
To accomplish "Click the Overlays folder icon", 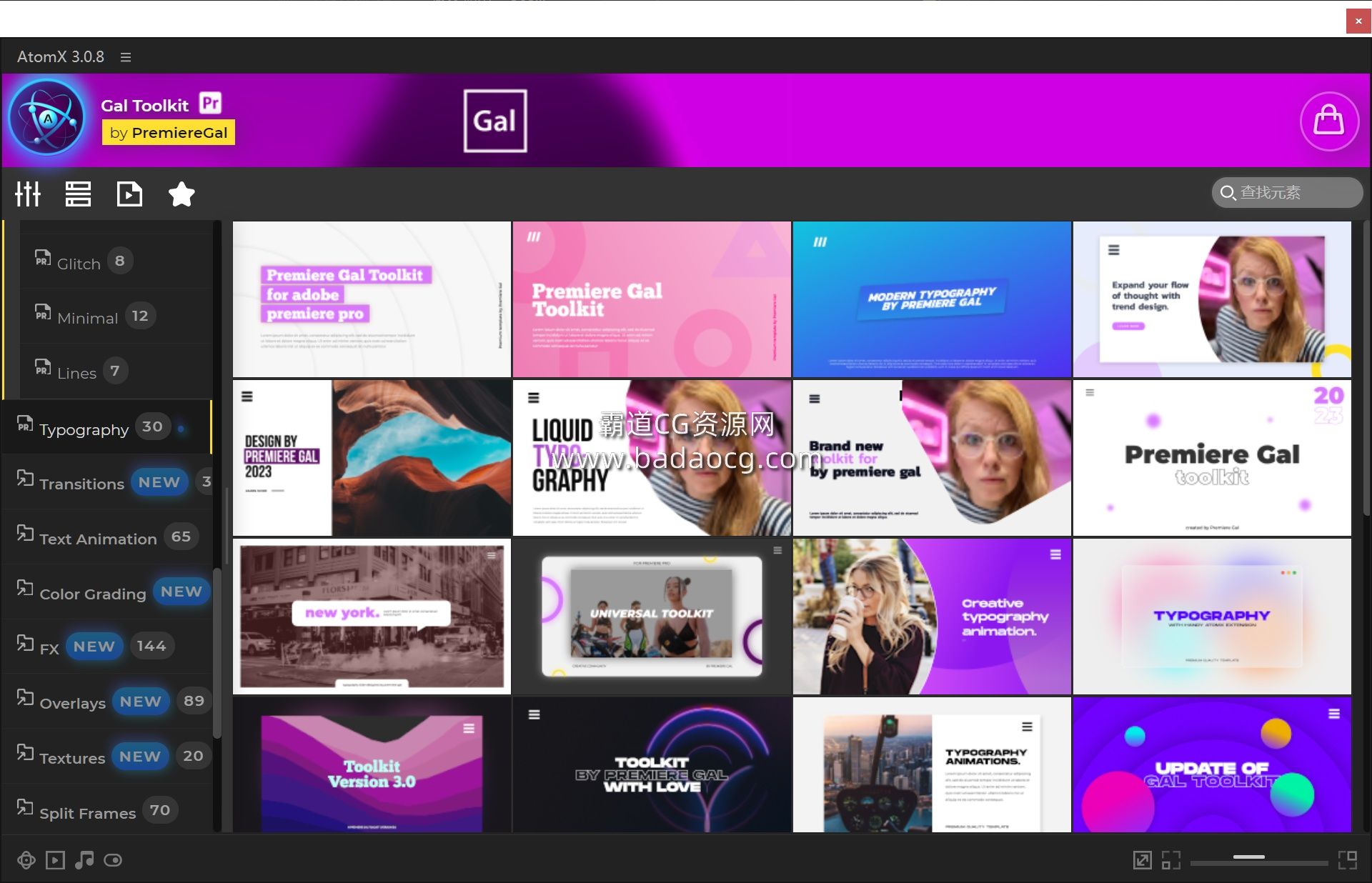I will (25, 698).
